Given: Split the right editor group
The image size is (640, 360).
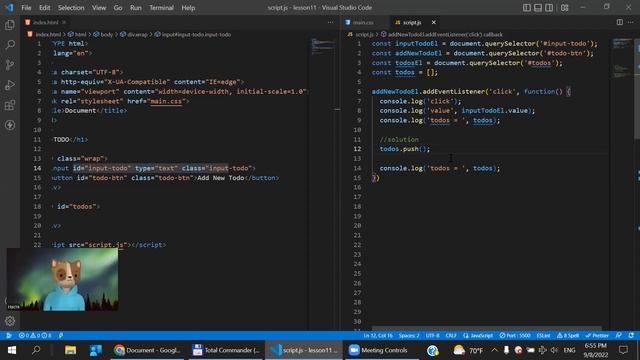Looking at the screenshot, I should pyautogui.click(x=620, y=22).
